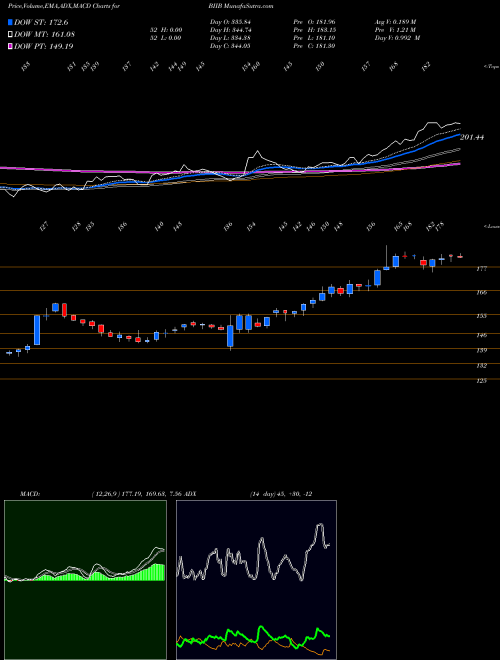This screenshot has height=660, width=500.
Task: Click the 166 price axis label
Action: (481, 292)
